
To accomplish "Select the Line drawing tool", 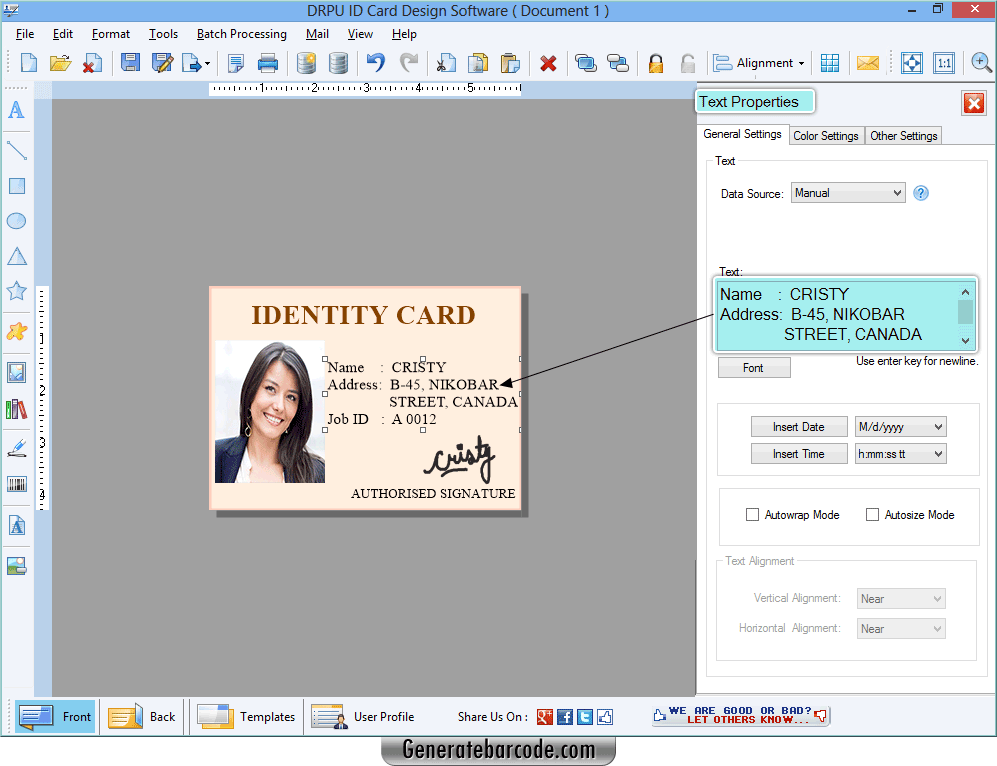I will [16, 150].
